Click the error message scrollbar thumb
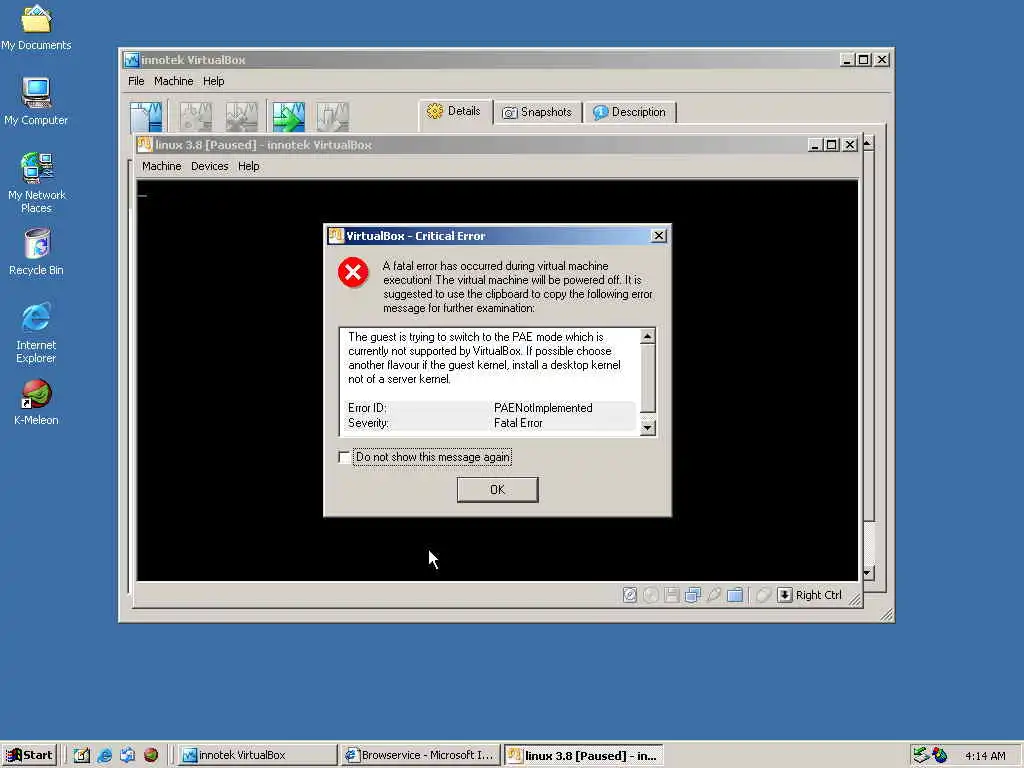This screenshot has height=768, width=1024. [x=647, y=379]
